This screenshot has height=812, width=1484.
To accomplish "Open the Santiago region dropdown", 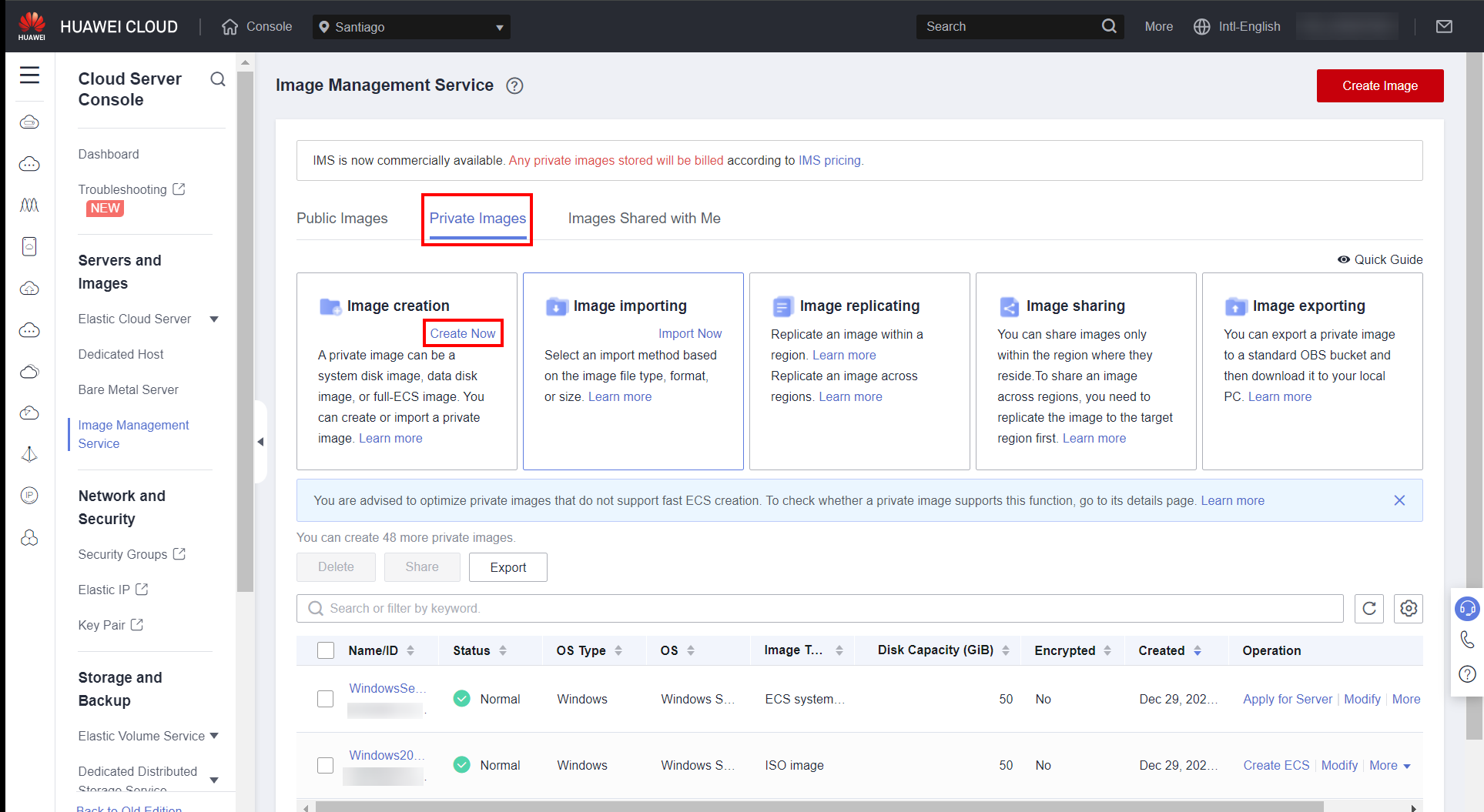I will coord(411,27).
